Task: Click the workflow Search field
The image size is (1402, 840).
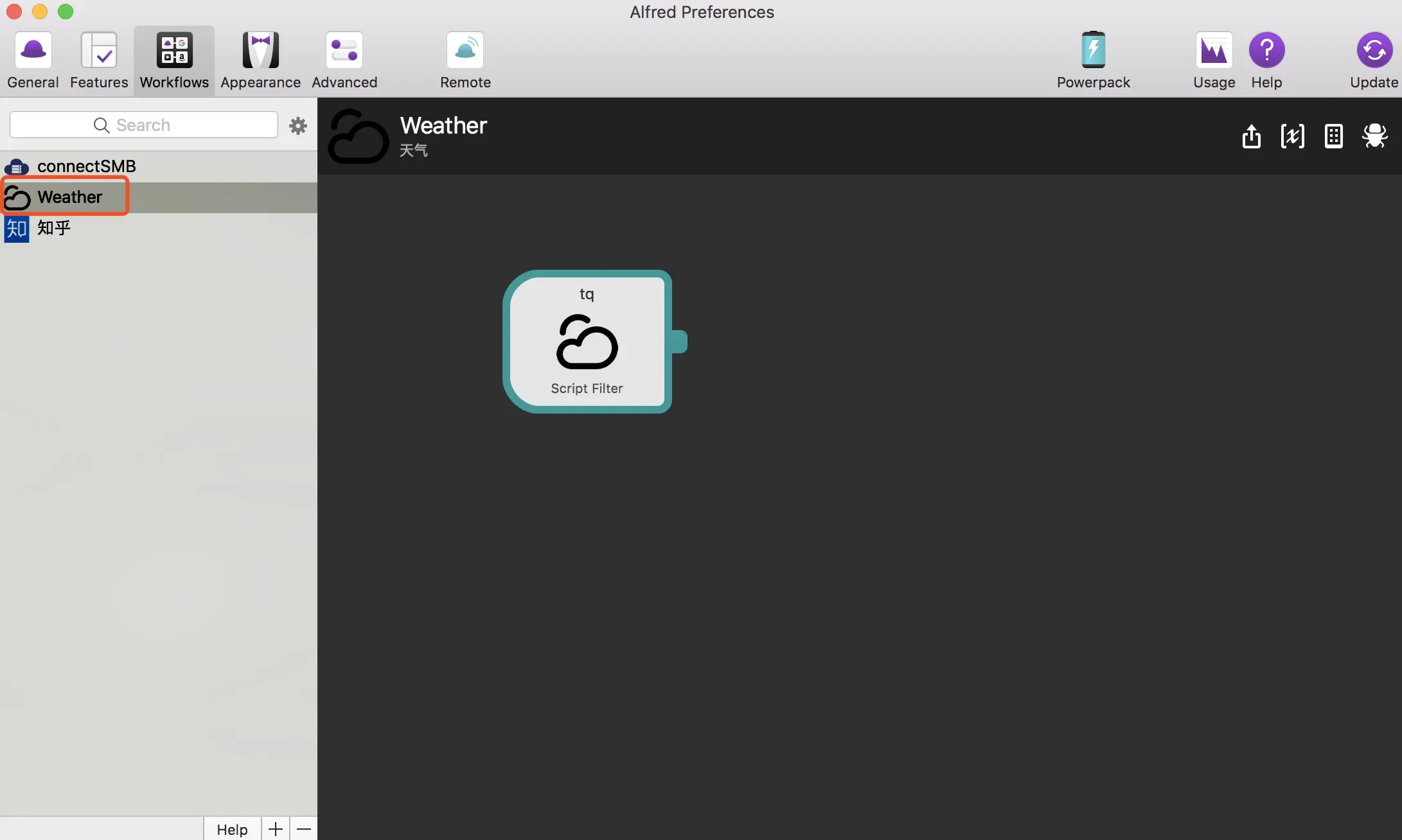Action: coord(144,125)
